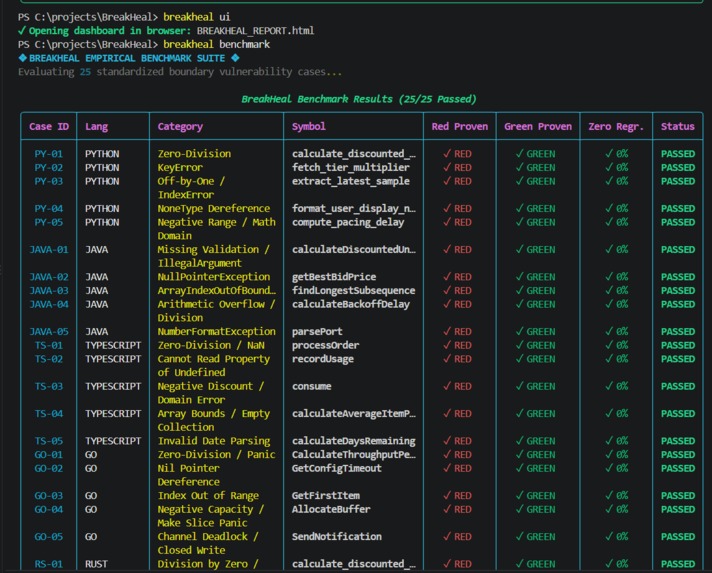The width and height of the screenshot is (712, 573).
Task: Select case ID GO-02
Action: coord(49,468)
